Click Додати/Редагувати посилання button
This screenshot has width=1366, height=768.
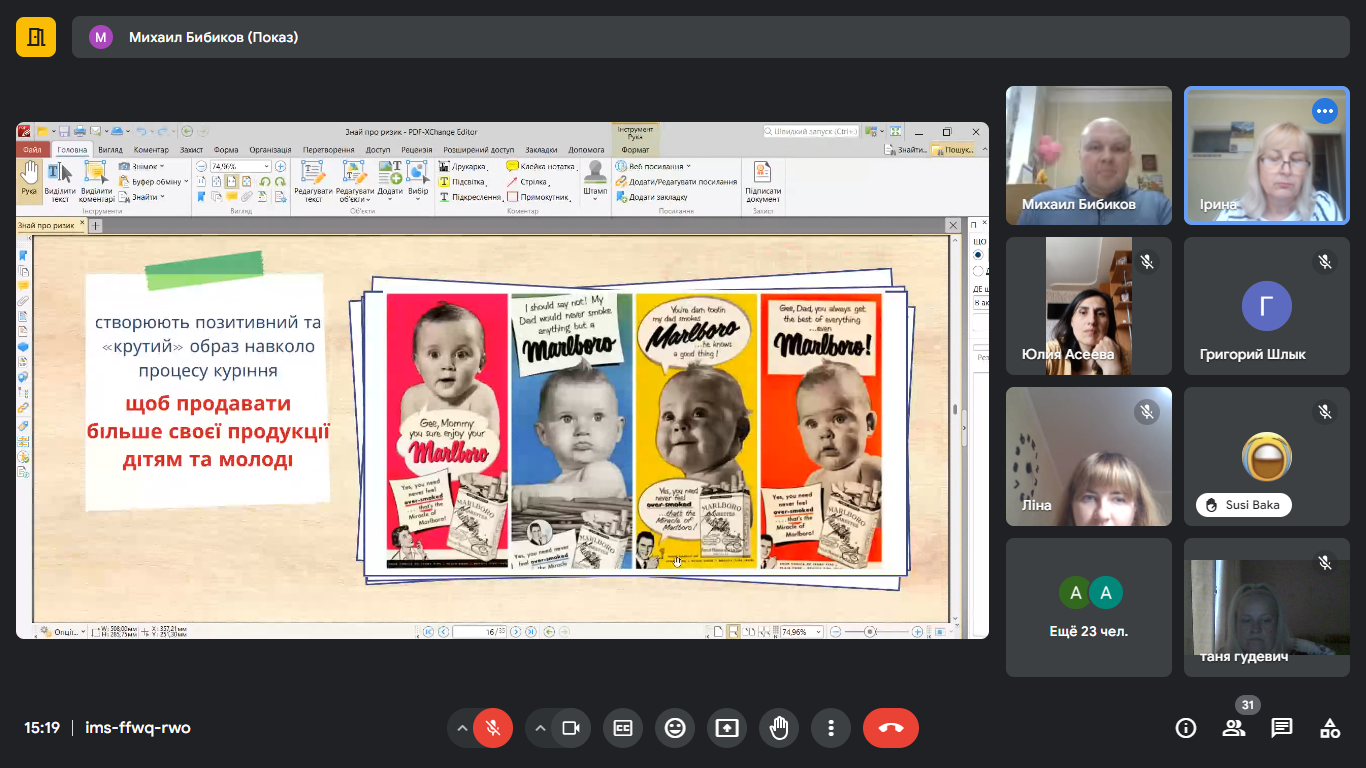coord(675,182)
